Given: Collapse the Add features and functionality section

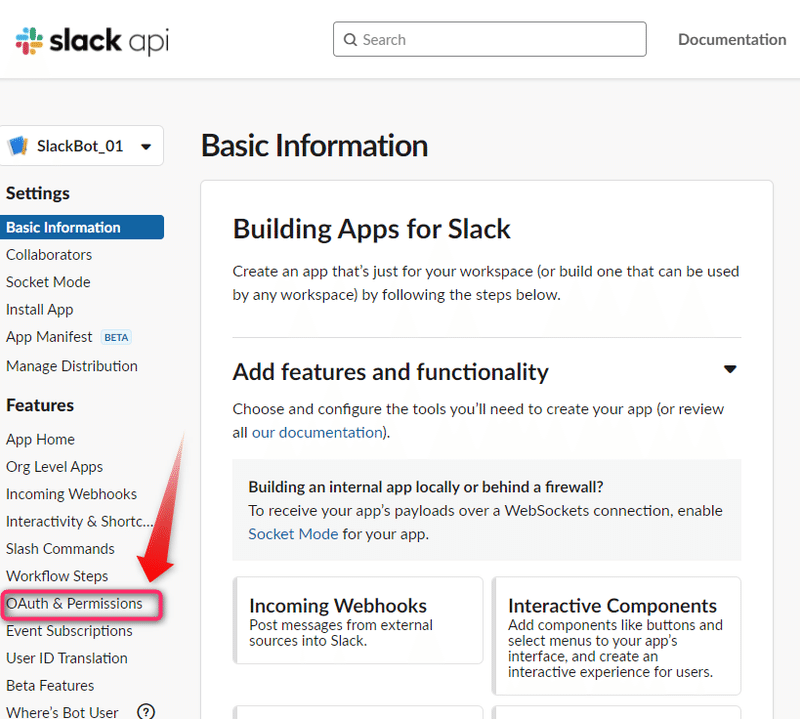Looking at the screenshot, I should click(730, 369).
